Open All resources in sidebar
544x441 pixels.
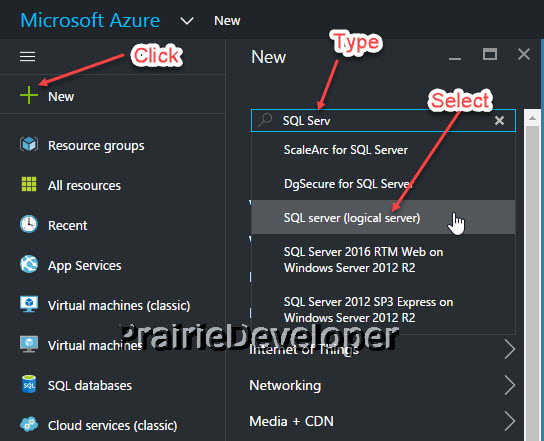click(84, 185)
